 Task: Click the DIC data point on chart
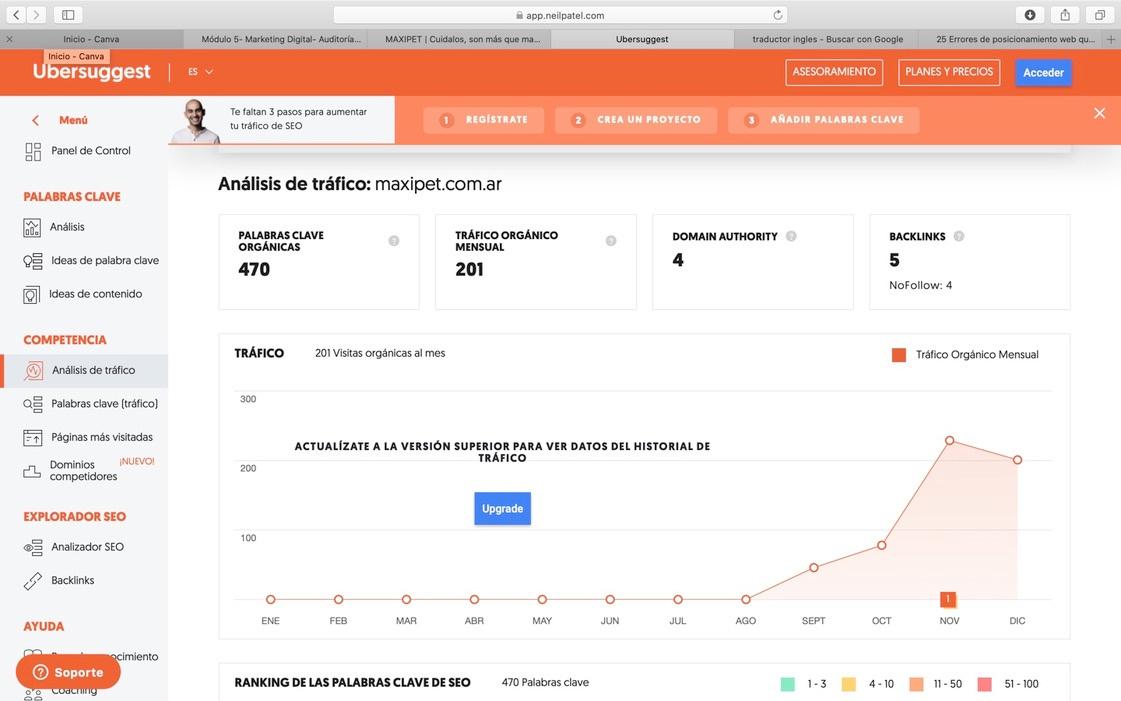pyautogui.click(x=1017, y=460)
